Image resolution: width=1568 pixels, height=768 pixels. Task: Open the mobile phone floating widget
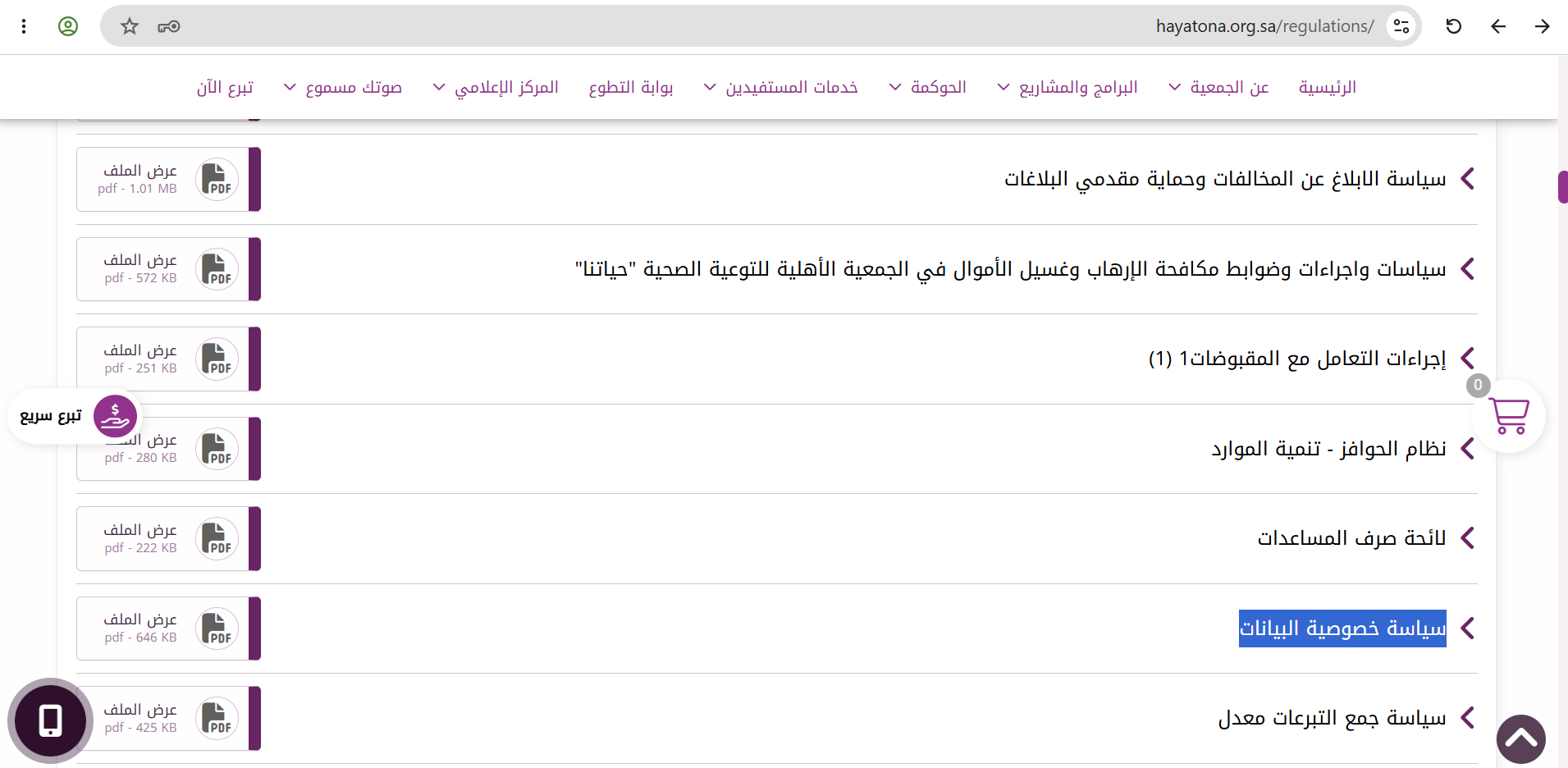pyautogui.click(x=50, y=720)
